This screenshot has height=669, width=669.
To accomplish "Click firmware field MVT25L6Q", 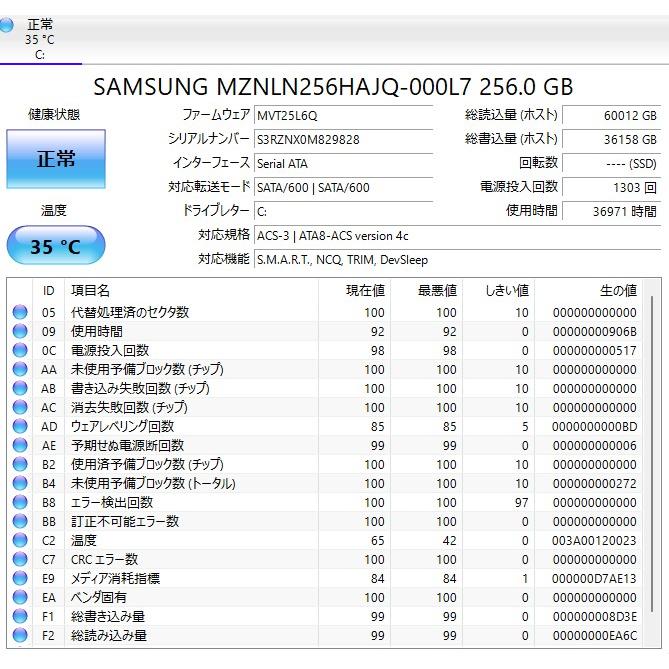I will [343, 116].
